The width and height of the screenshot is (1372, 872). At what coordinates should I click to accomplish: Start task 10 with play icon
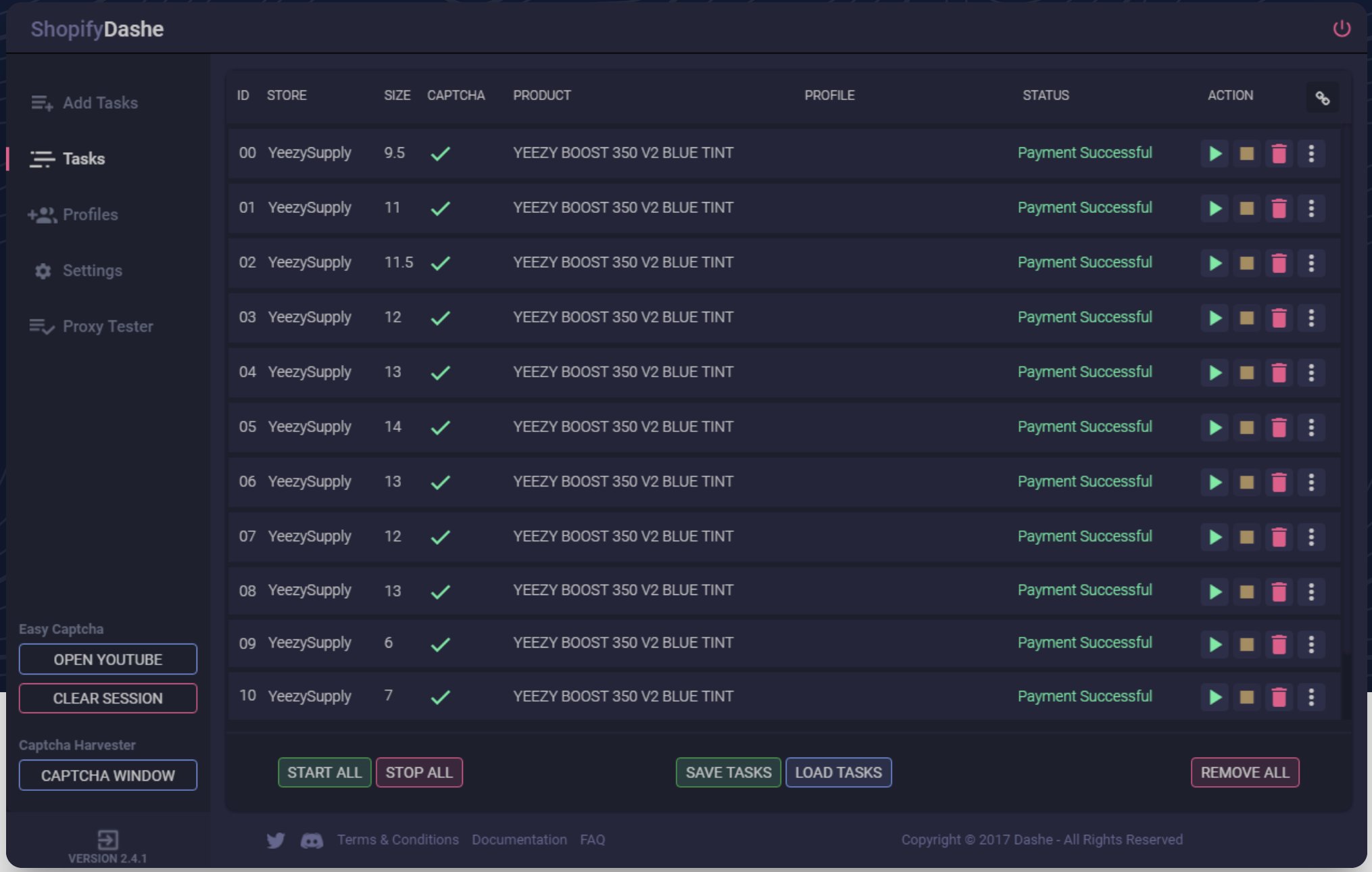[1215, 697]
